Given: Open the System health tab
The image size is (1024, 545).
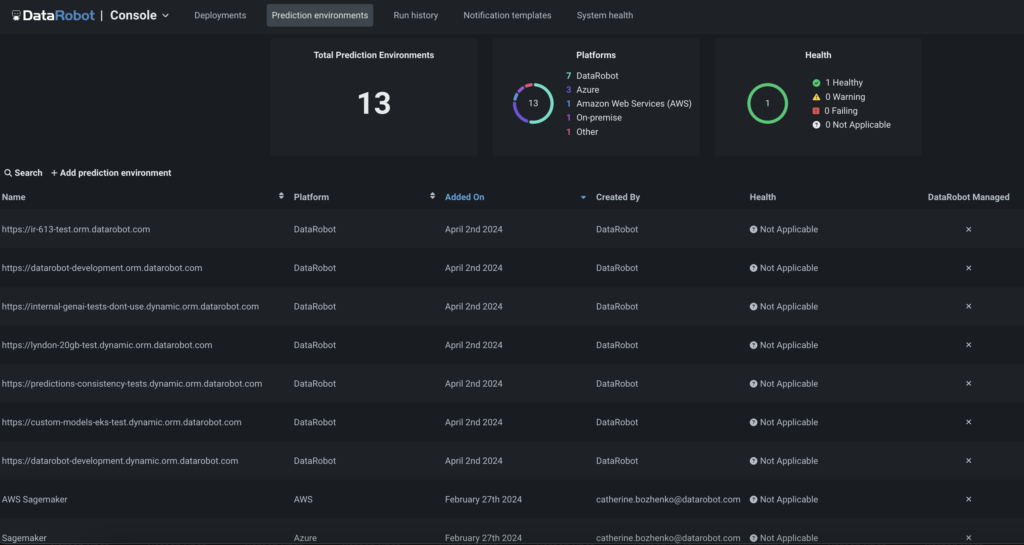Looking at the screenshot, I should pos(605,16).
